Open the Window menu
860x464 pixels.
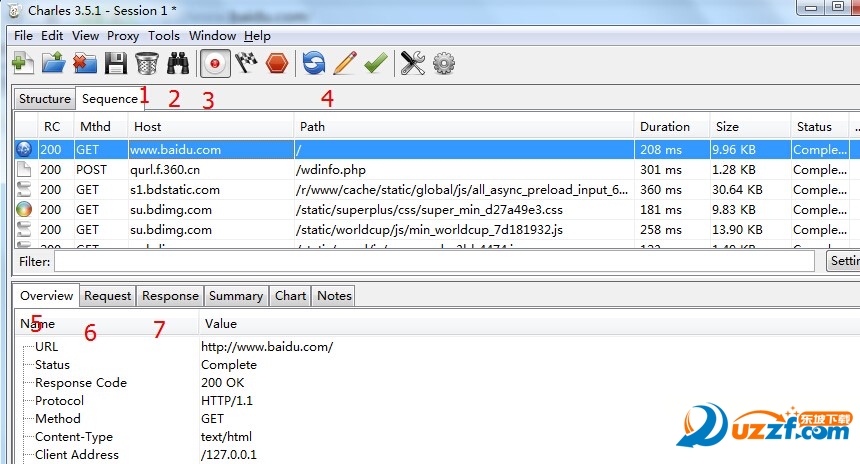coord(212,36)
